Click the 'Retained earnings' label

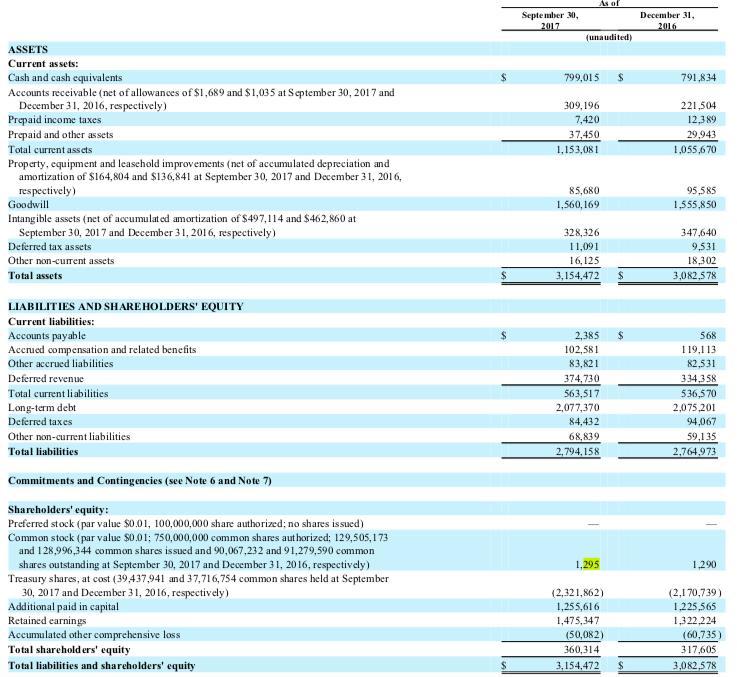pos(47,621)
